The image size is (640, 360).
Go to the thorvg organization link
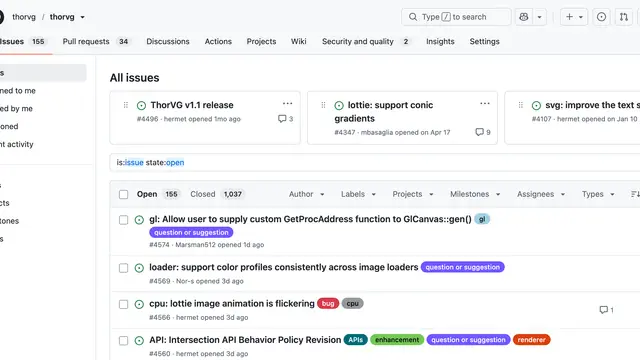pyautogui.click(x=24, y=17)
